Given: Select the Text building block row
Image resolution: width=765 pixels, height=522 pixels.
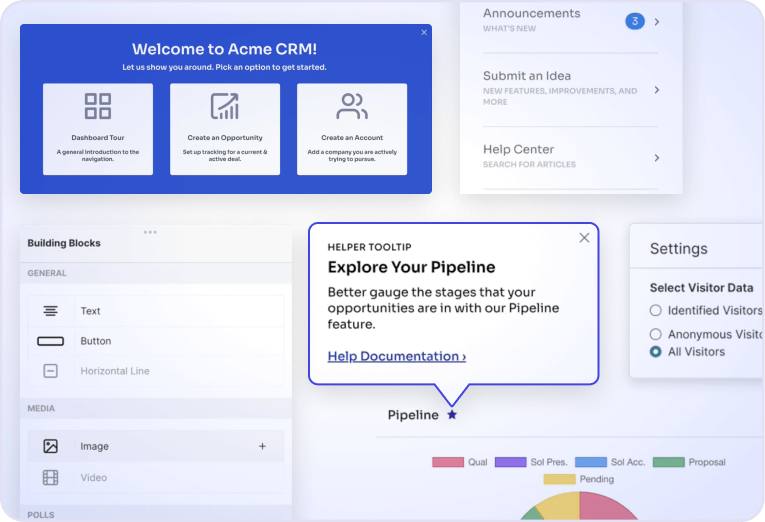Looking at the screenshot, I should [x=156, y=311].
